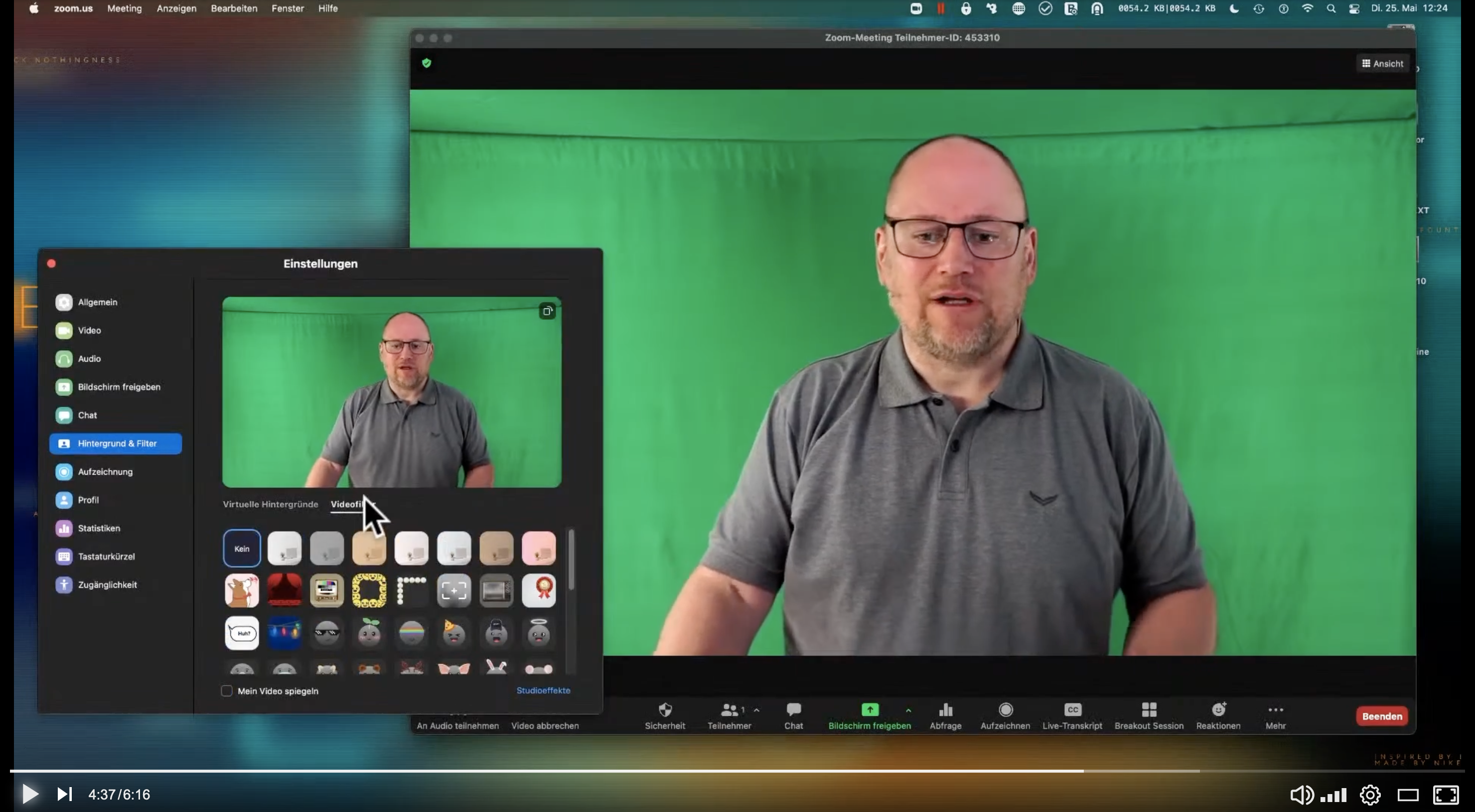Enable the Live-Transkript CC icon
The width and height of the screenshot is (1475, 812).
[x=1072, y=710]
